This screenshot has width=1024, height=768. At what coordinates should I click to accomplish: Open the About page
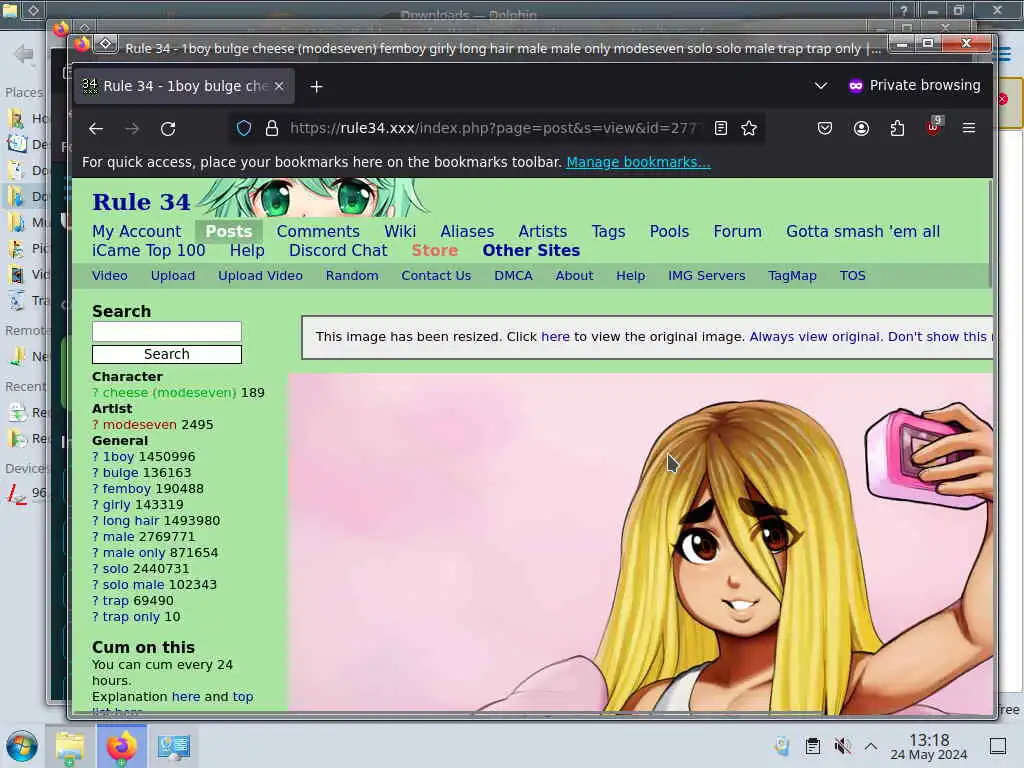pyautogui.click(x=574, y=276)
